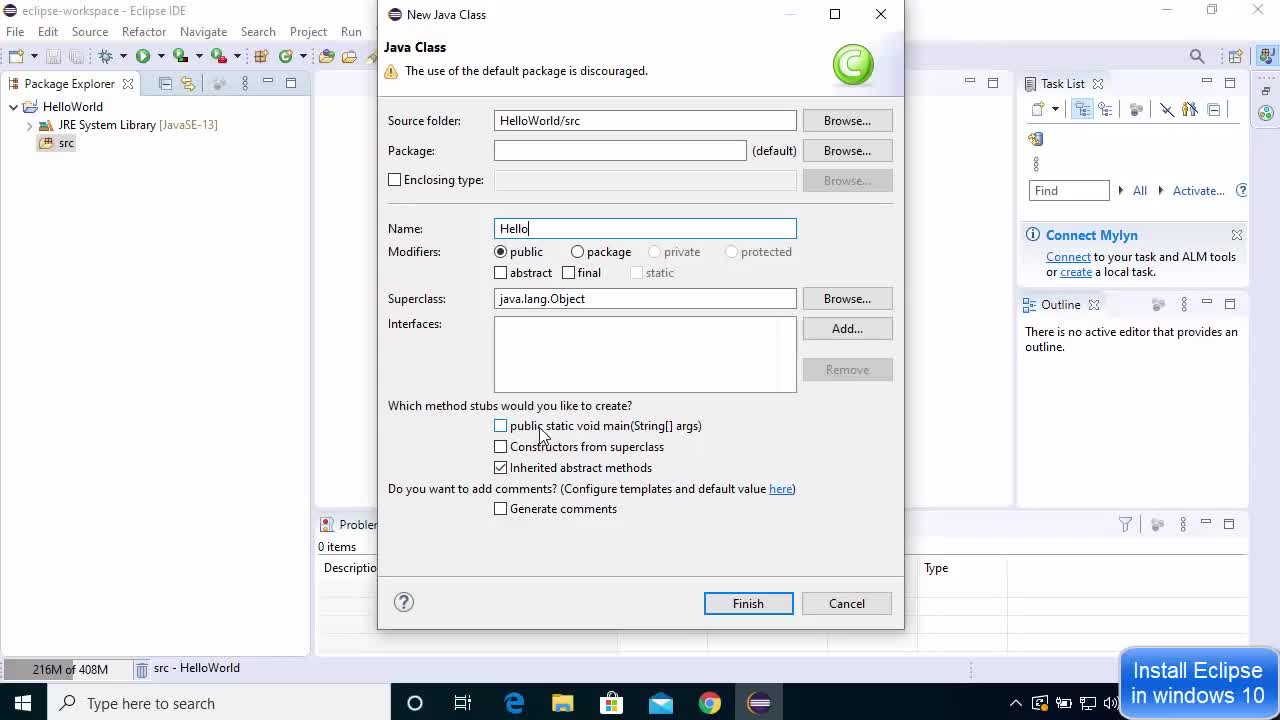Open the New wizard dropdown arrow

[34, 56]
